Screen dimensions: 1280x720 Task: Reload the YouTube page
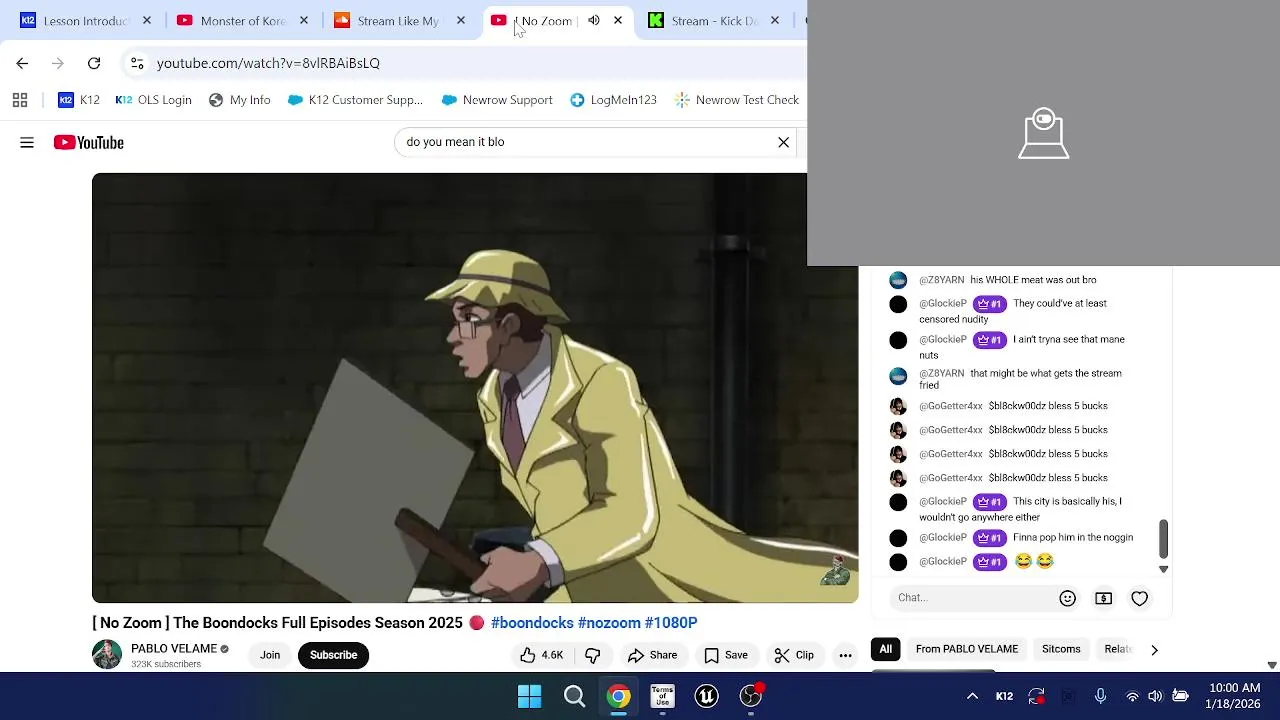click(x=94, y=63)
